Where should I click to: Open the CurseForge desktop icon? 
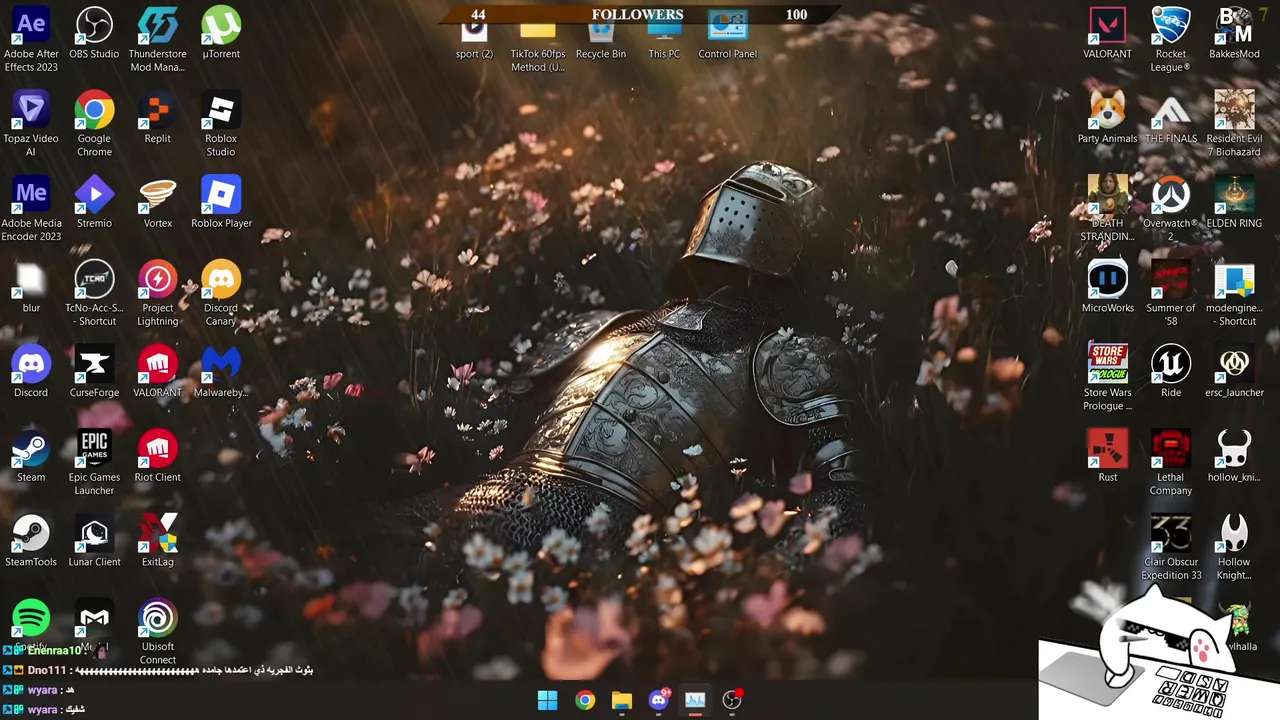coord(94,372)
